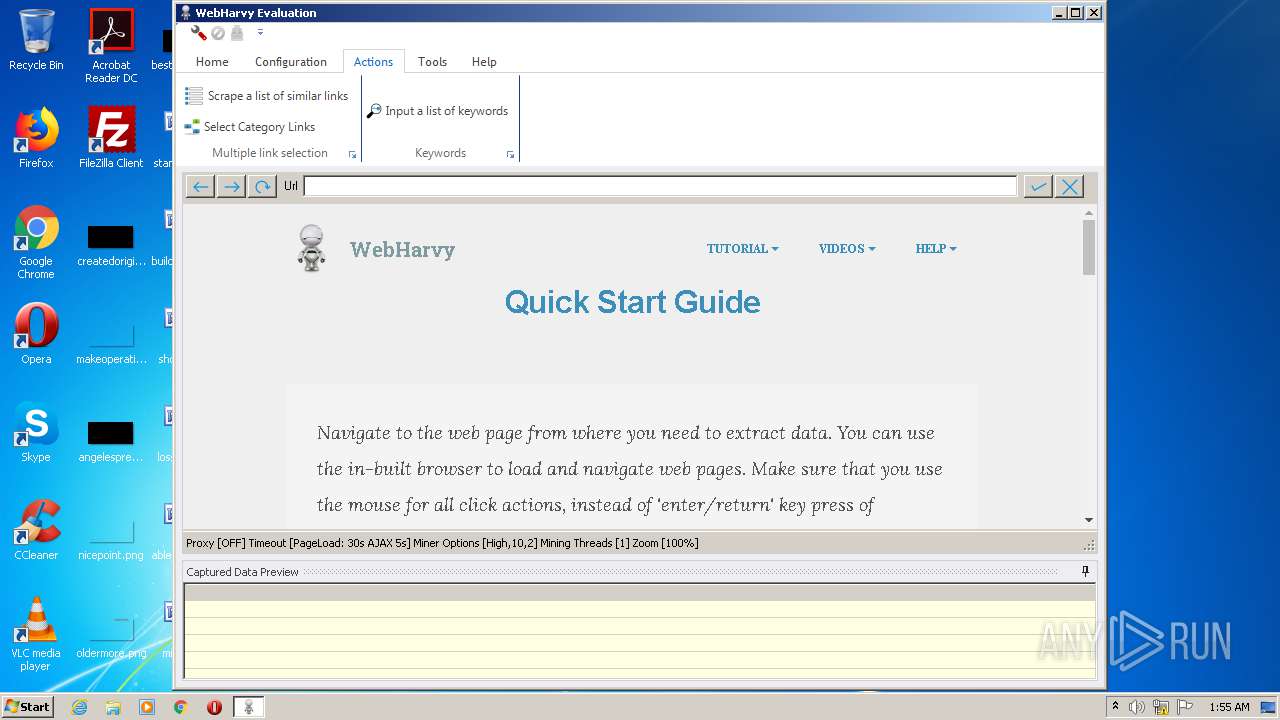Switch to the Configuration ribbon tab
The image size is (1280, 720).
(x=291, y=62)
